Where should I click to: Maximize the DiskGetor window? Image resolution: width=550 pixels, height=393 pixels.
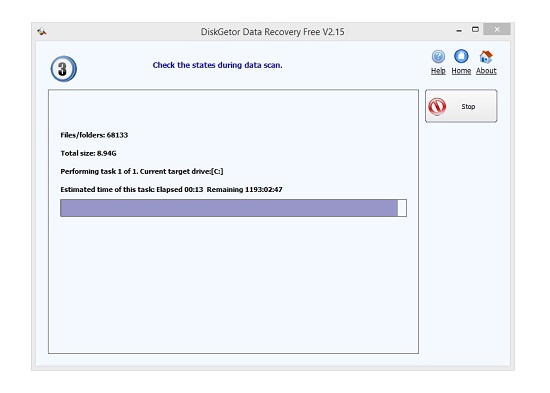[475, 29]
